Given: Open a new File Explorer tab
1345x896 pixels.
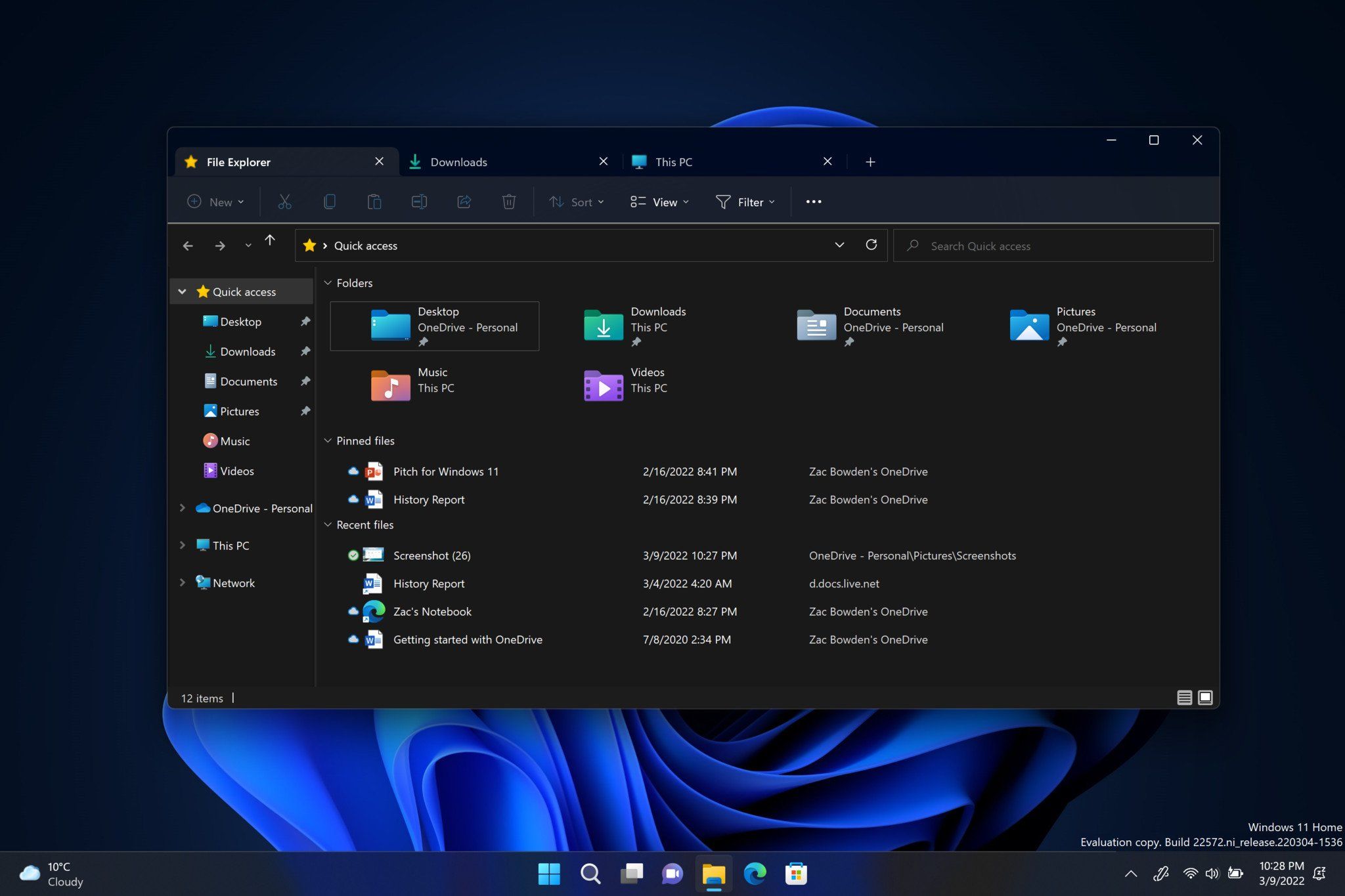Looking at the screenshot, I should pos(870,161).
